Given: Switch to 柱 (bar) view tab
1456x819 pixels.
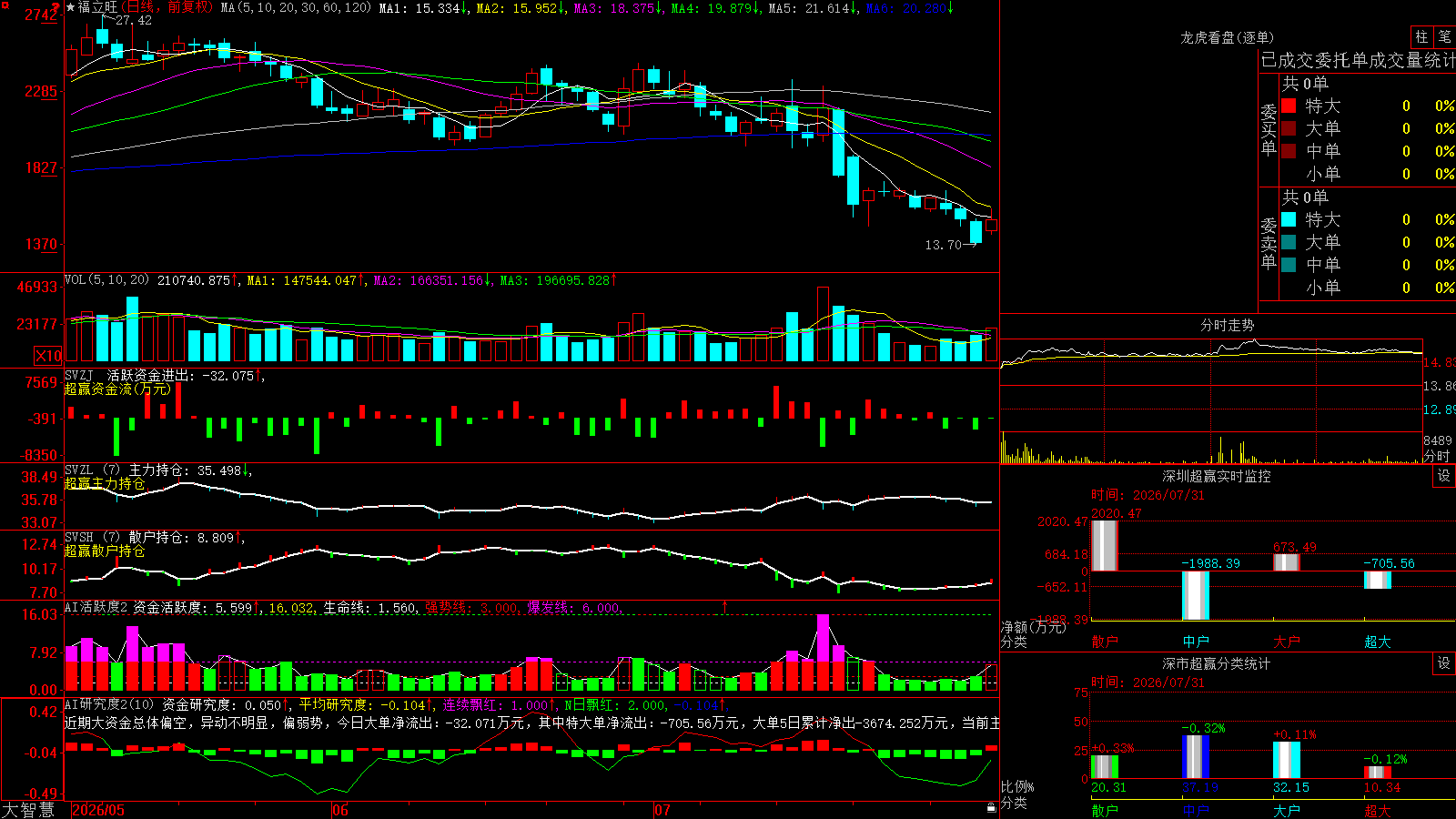Looking at the screenshot, I should point(1421,36).
